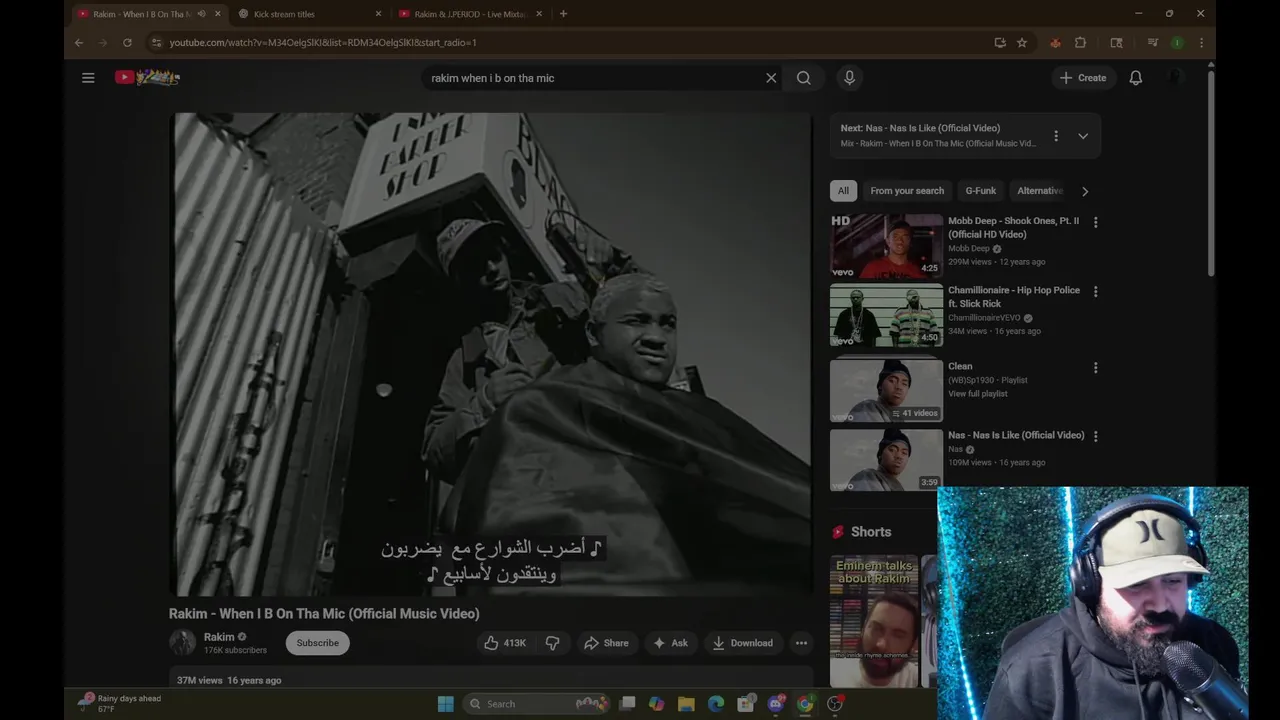The width and height of the screenshot is (1280, 720).
Task: Start voice search with the microphone
Action: (849, 78)
